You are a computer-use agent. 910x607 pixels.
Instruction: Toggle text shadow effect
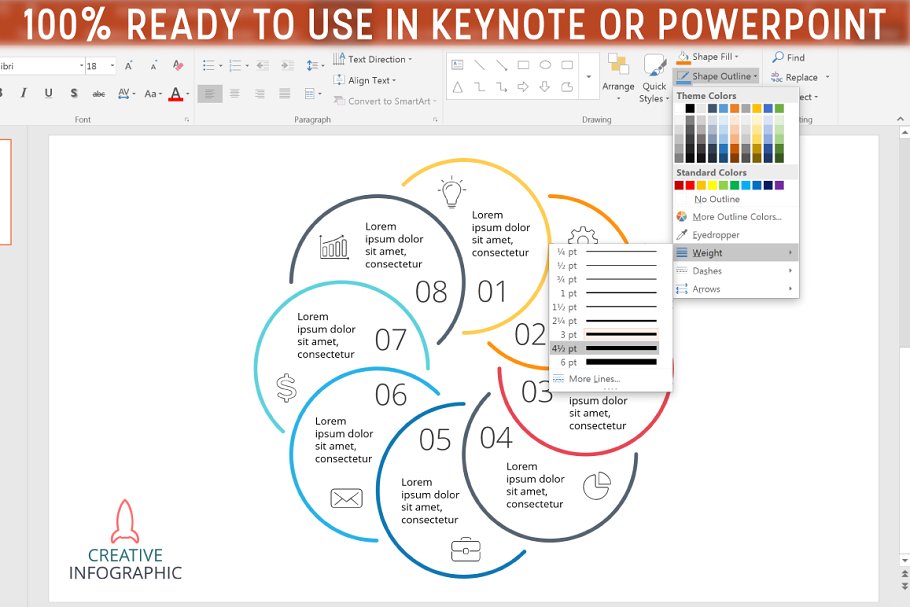click(74, 94)
